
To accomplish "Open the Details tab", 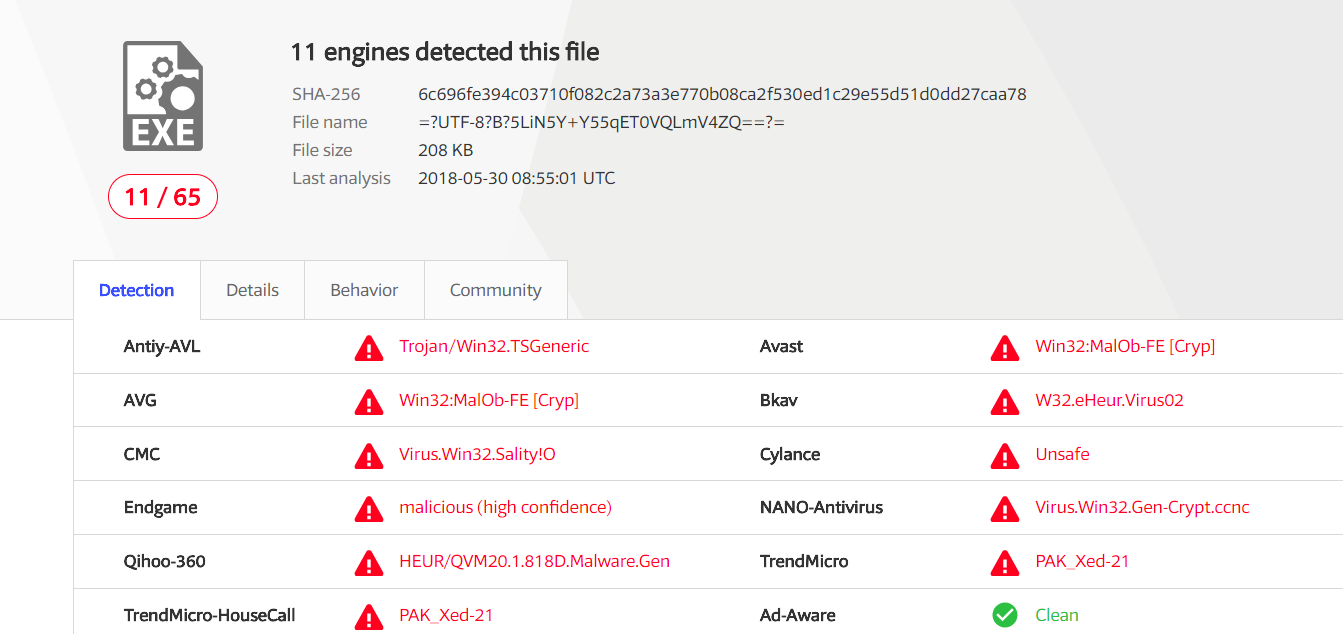I will point(252,290).
